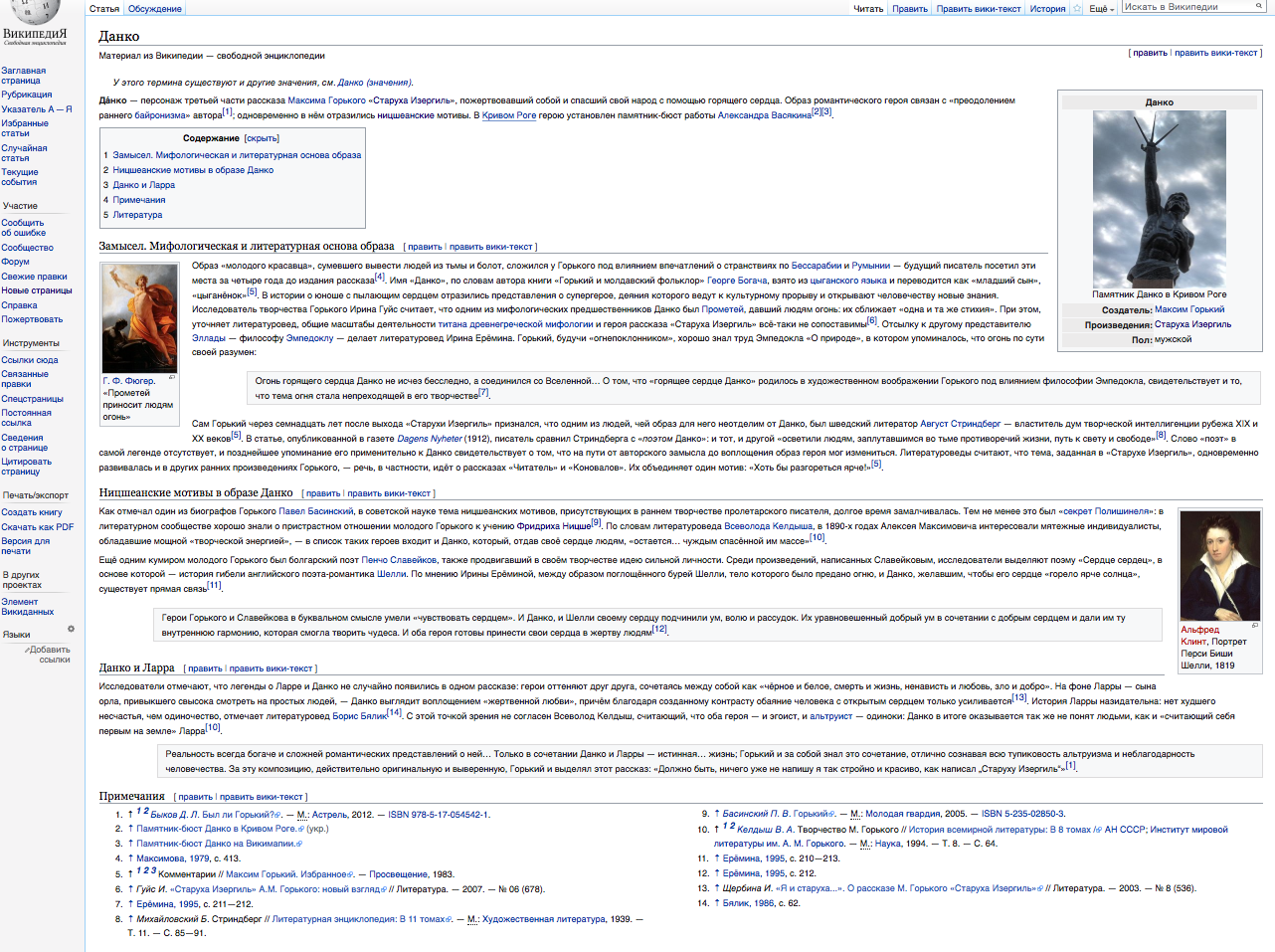Open Максима Горького link in intro

pyautogui.click(x=327, y=100)
